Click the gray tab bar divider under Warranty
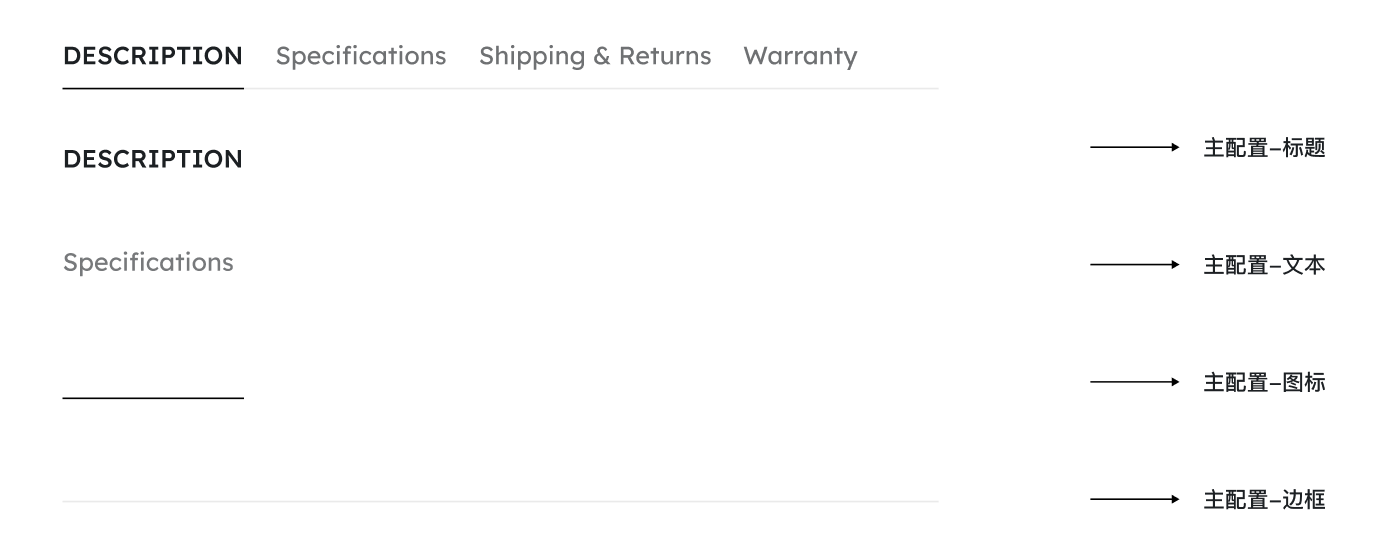Screen dimensions: 1378x554 [800, 89]
